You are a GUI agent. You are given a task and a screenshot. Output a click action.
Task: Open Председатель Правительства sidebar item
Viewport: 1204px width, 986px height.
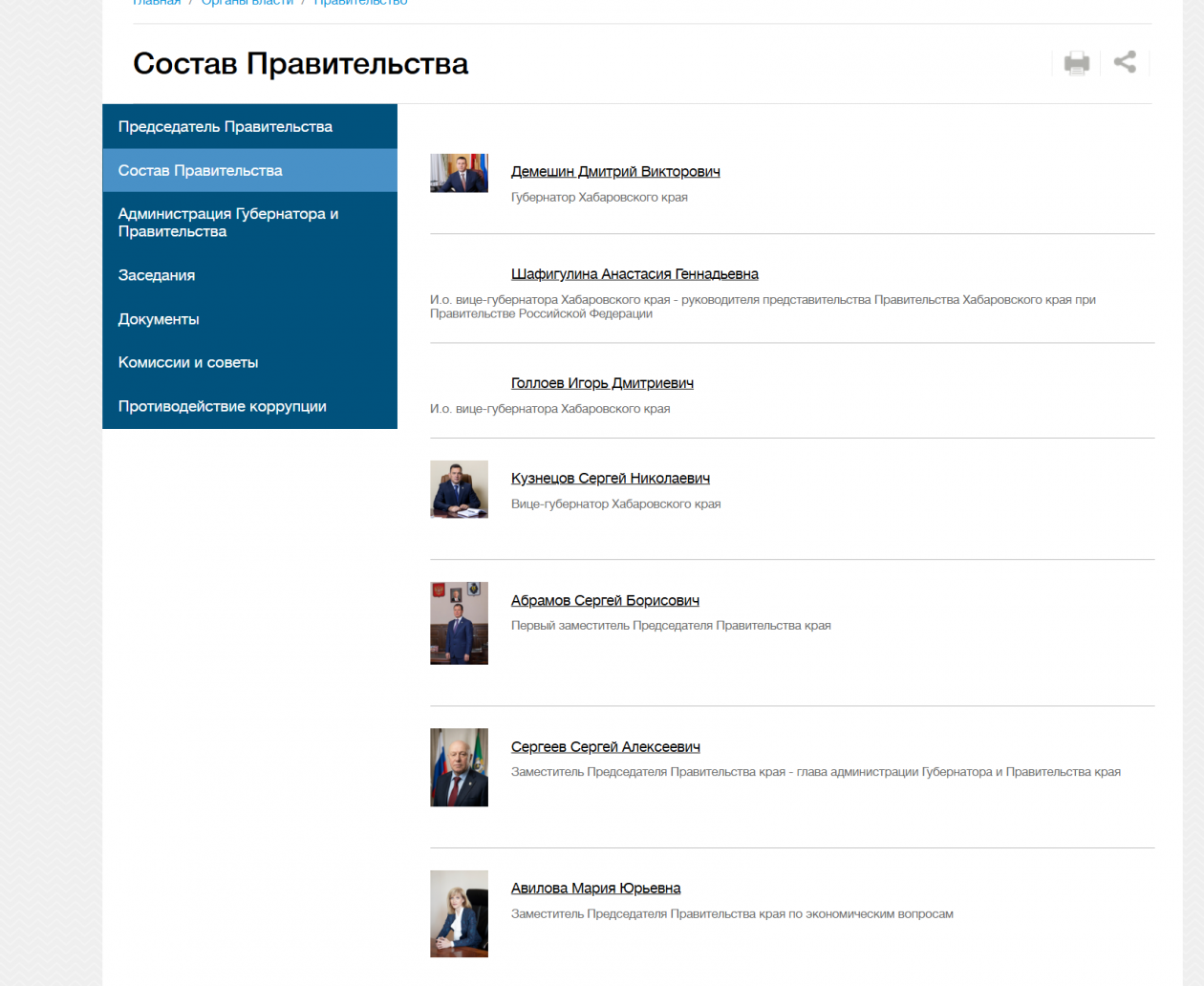249,126
